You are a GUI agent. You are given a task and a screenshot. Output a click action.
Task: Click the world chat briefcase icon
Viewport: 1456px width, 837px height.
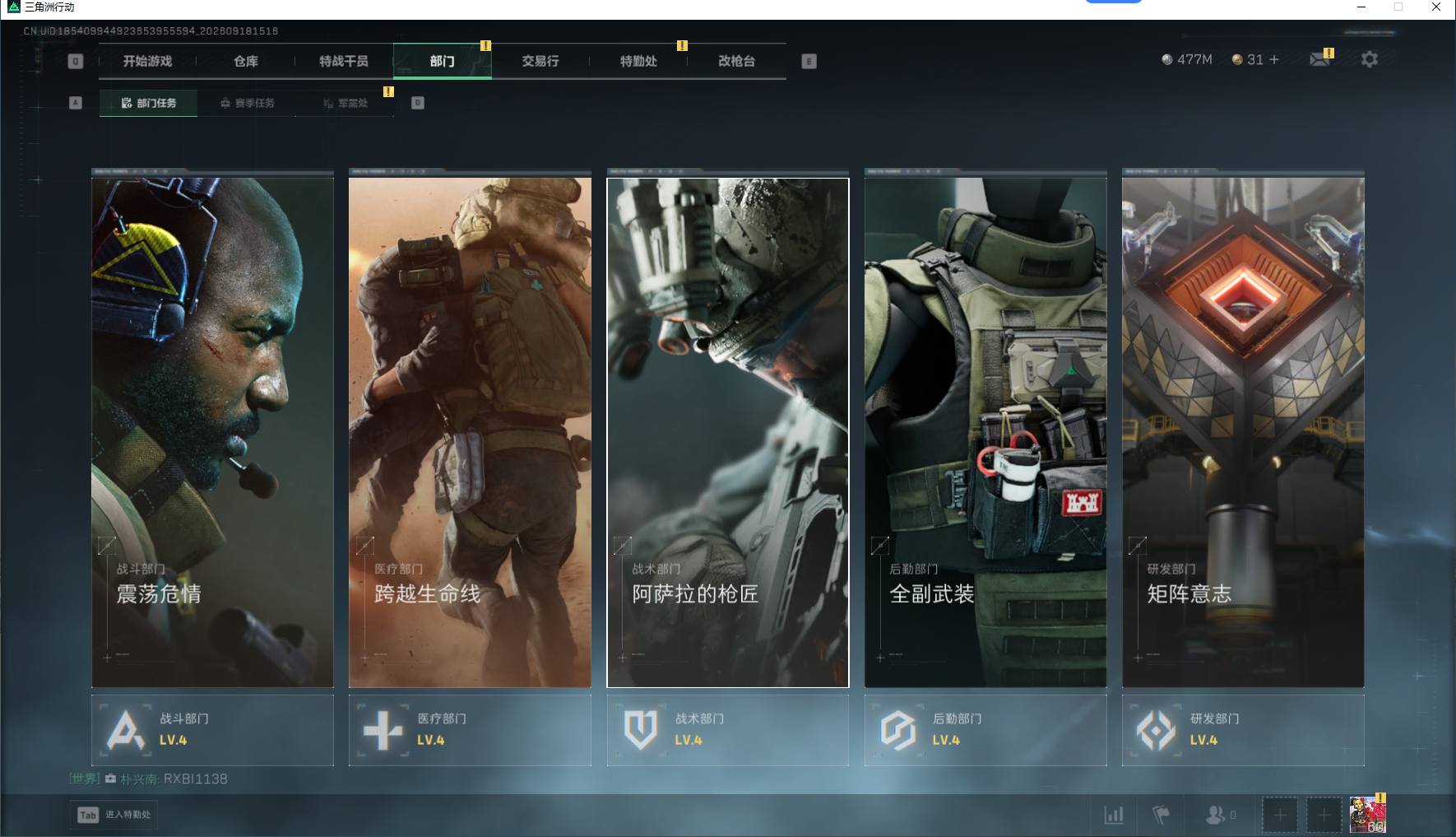[x=110, y=779]
